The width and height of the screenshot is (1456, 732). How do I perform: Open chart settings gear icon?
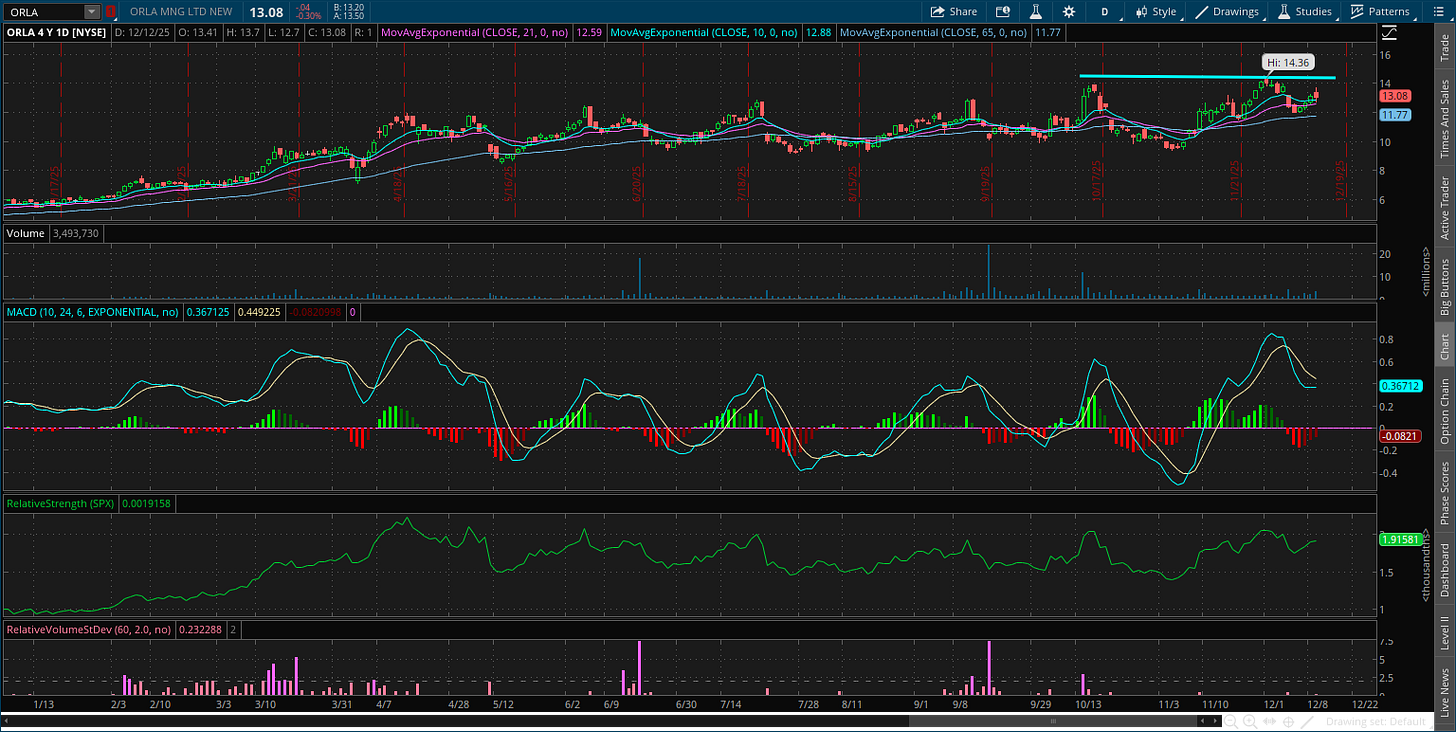click(1069, 12)
